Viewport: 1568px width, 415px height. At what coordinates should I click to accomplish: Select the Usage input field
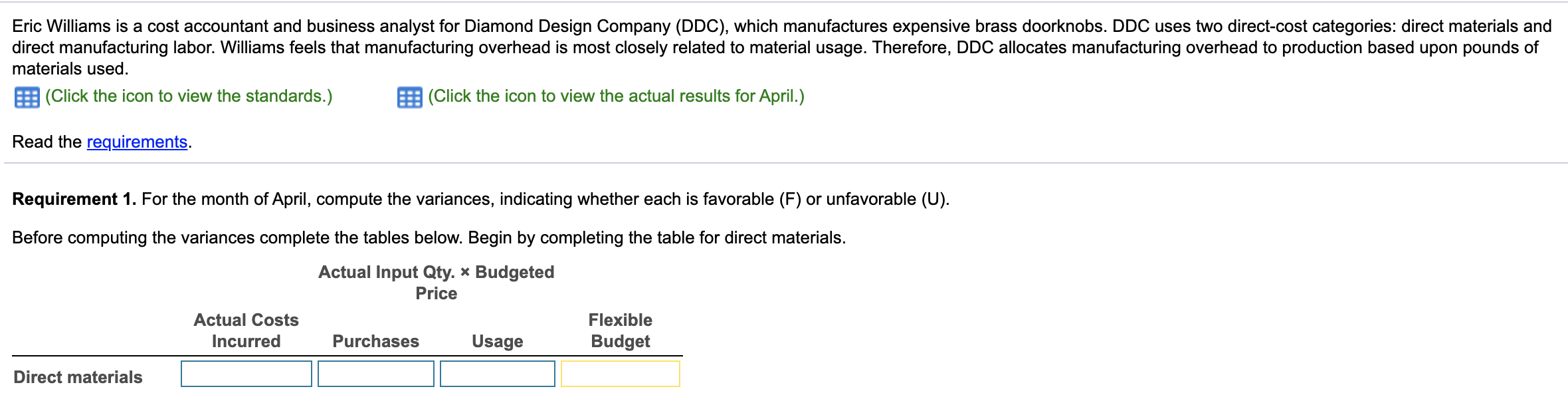point(497,374)
